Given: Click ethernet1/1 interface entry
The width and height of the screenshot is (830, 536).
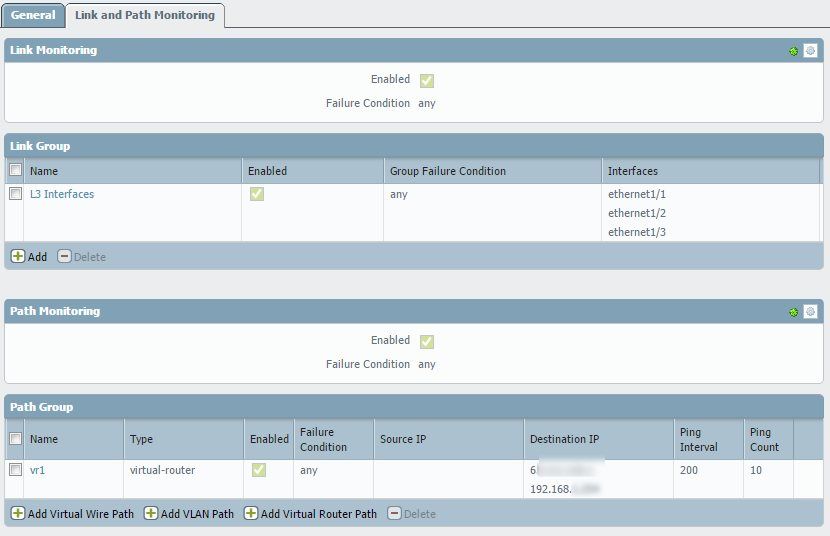Looking at the screenshot, I should (x=637, y=194).
